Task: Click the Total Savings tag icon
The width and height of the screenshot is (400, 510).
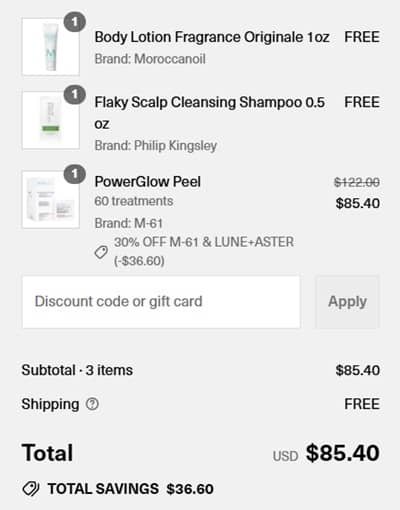Action: click(x=31, y=489)
